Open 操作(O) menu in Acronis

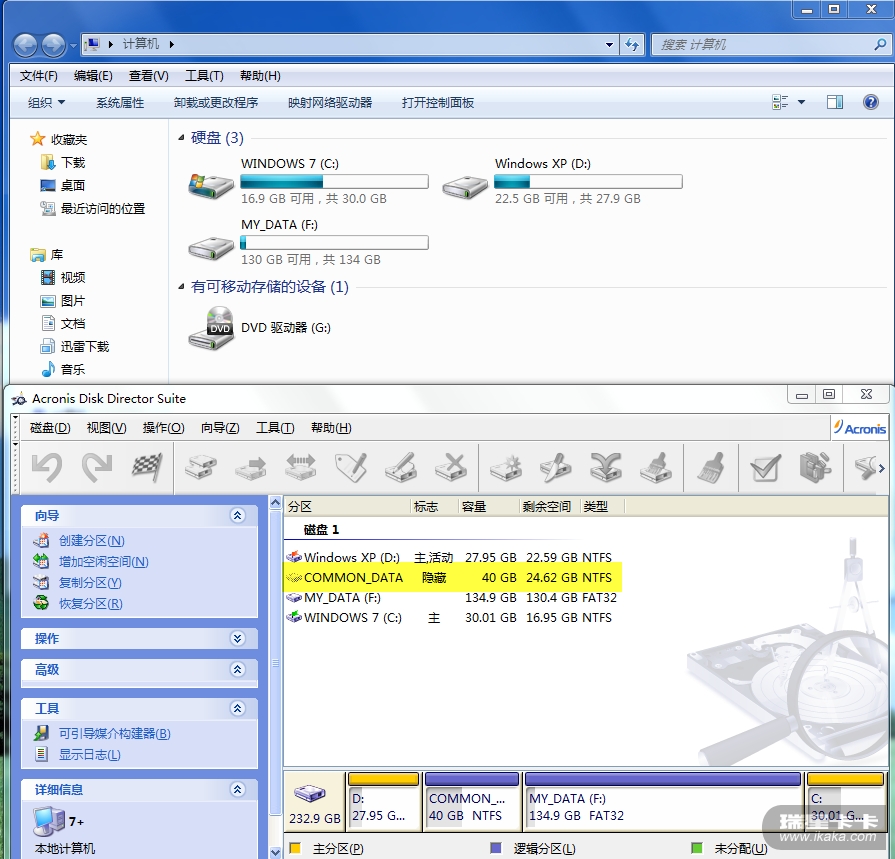pos(163,428)
